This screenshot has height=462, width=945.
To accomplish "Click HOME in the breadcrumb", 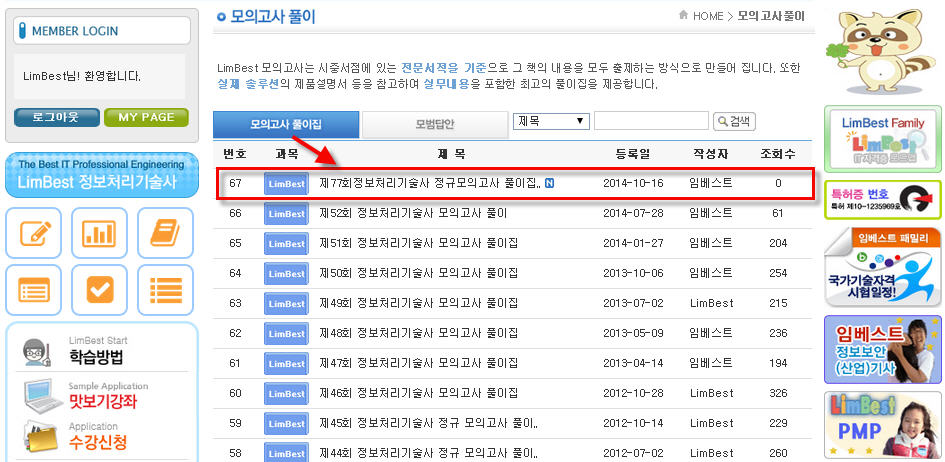I will click(708, 16).
